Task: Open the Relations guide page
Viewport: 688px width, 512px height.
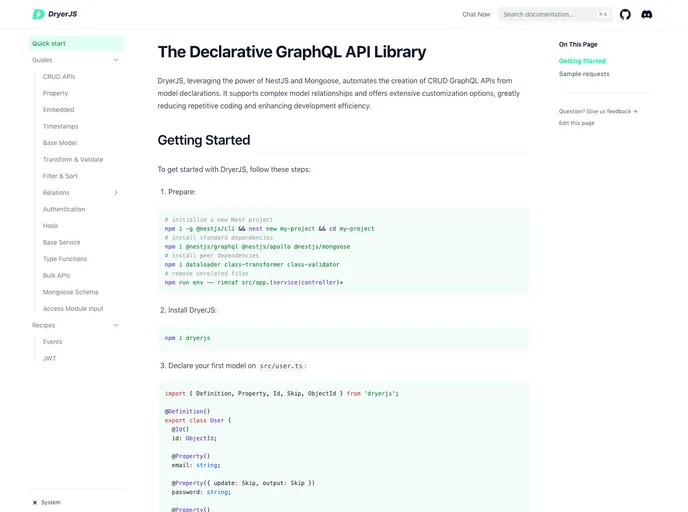Action: 56,193
